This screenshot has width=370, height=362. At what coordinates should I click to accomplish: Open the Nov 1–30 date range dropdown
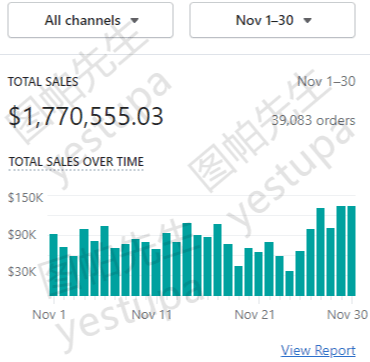click(x=272, y=20)
